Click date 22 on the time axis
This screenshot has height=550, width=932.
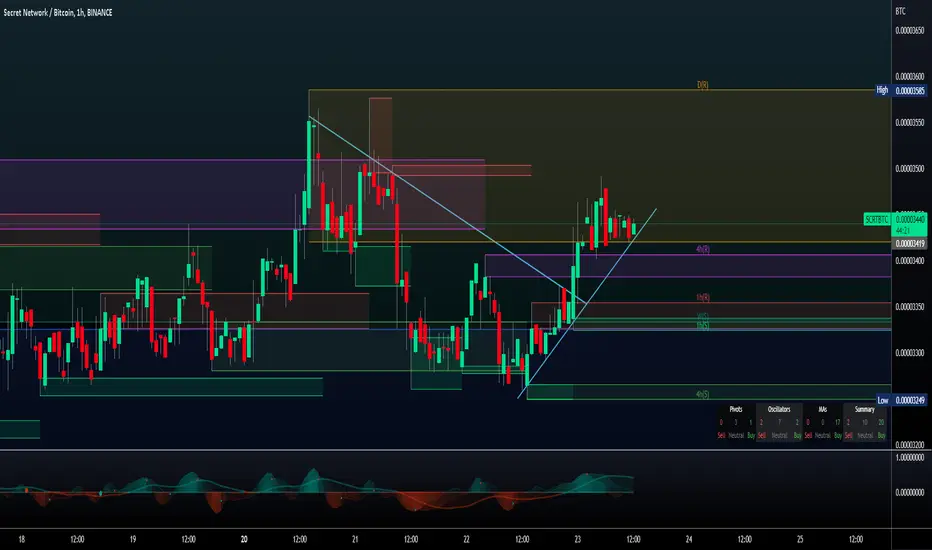click(x=467, y=539)
